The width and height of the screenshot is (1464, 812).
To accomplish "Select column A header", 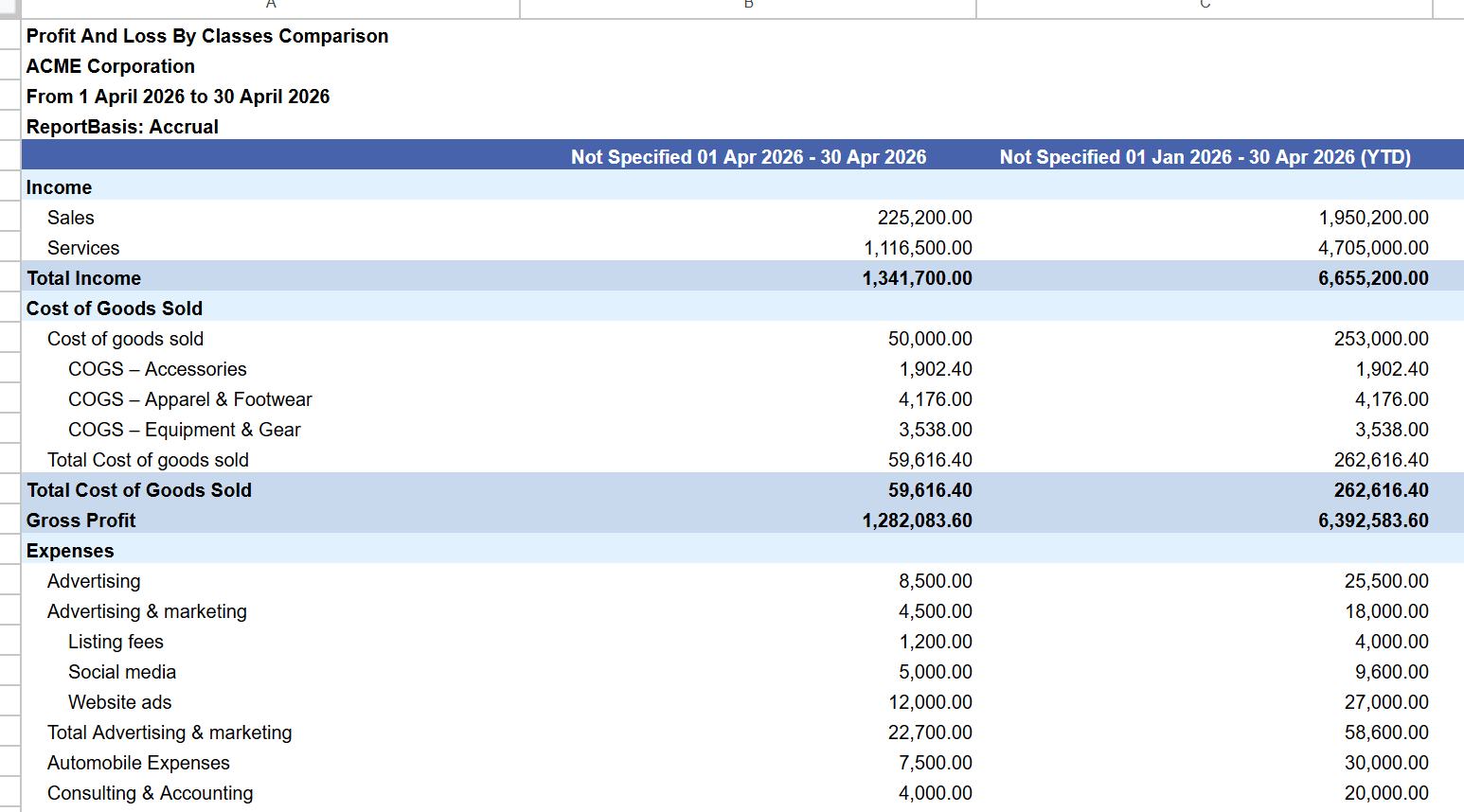I will click(x=271, y=8).
